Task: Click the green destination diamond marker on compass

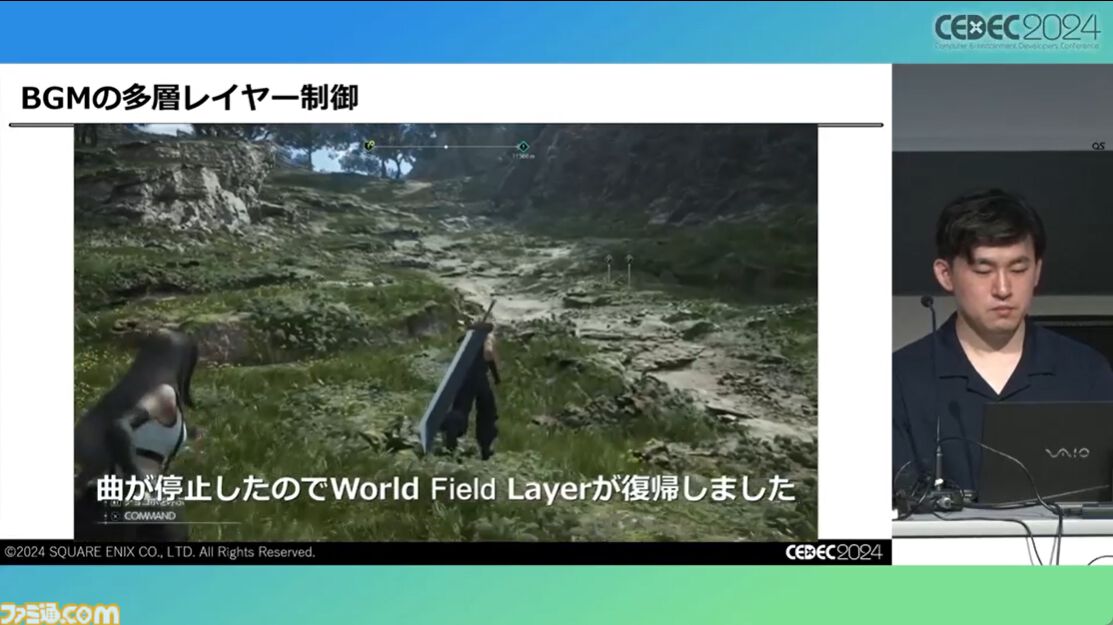Action: [x=523, y=146]
